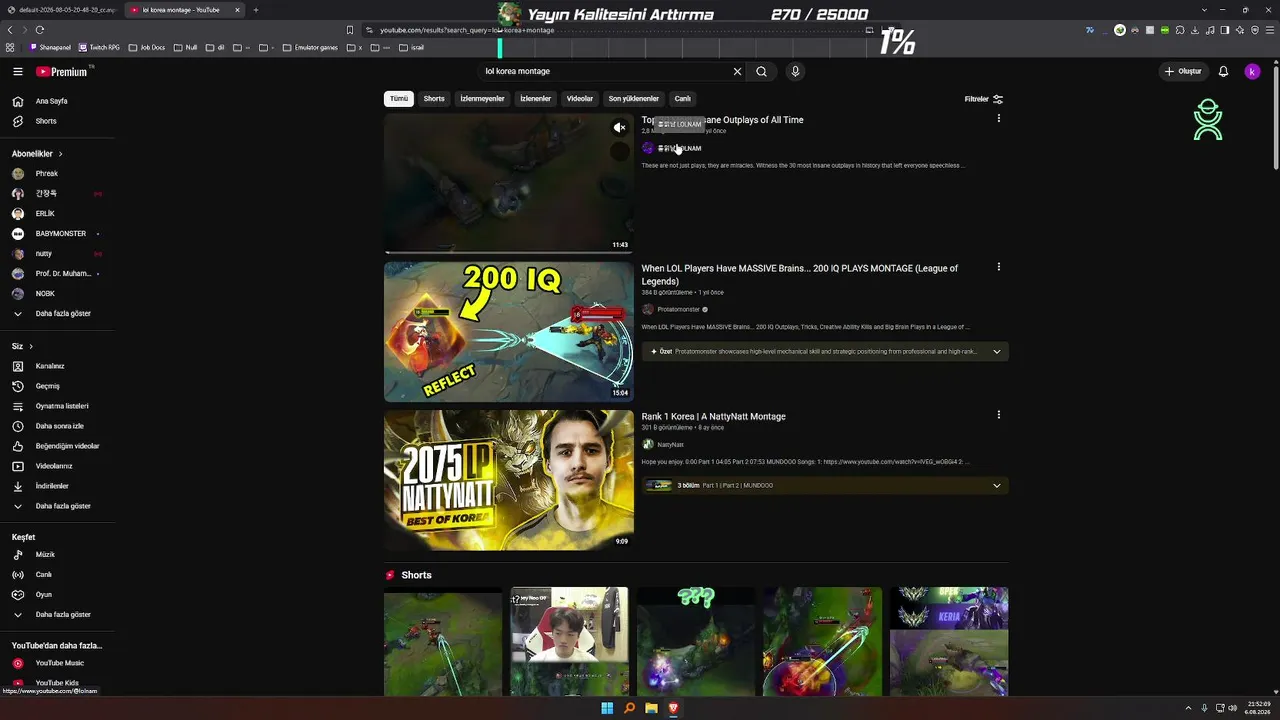Select the Shorts filter chip
The height and width of the screenshot is (720, 1280).
[434, 99]
